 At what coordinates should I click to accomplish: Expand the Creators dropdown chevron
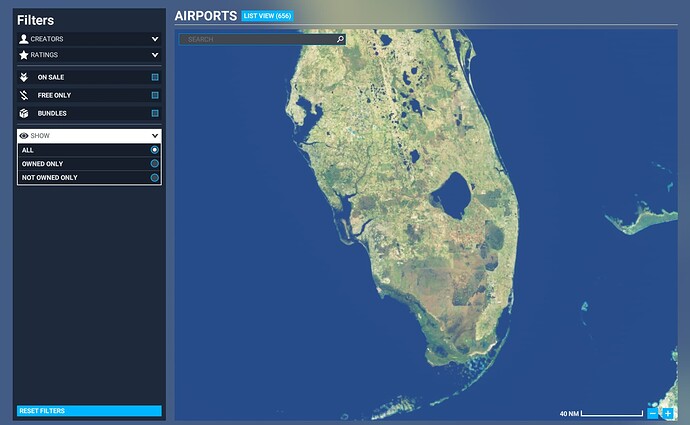[155, 39]
